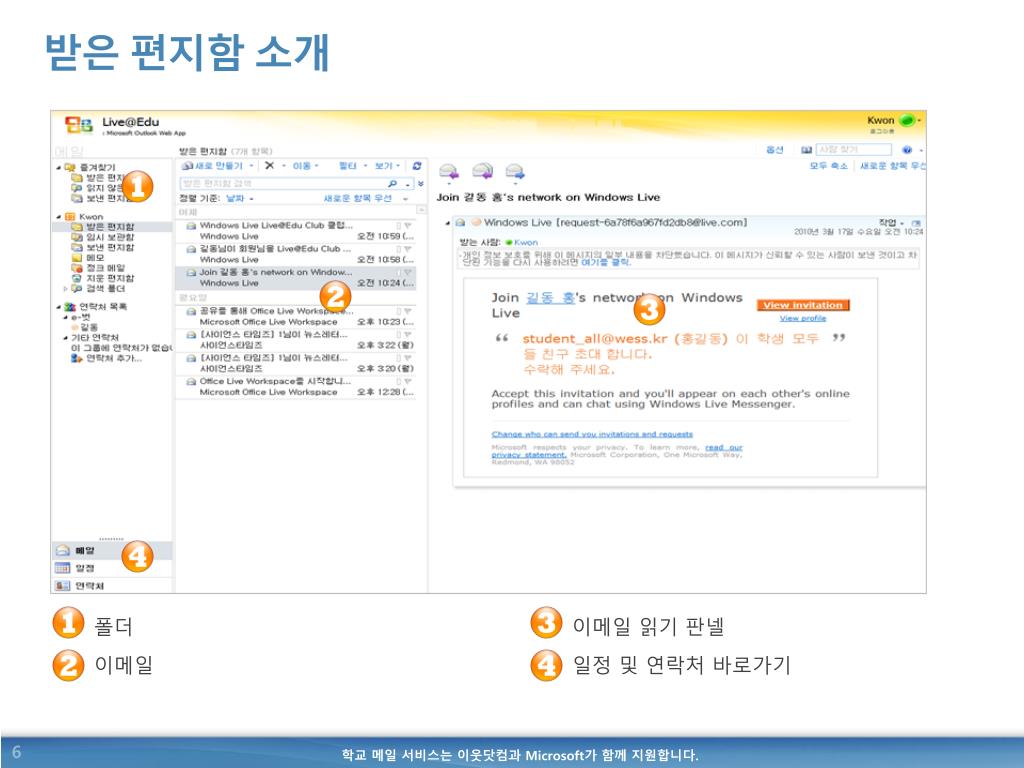The height and width of the screenshot is (768, 1024).
Task: Collapse the 즐겨찾기 favorites tree node
Action: (59, 168)
